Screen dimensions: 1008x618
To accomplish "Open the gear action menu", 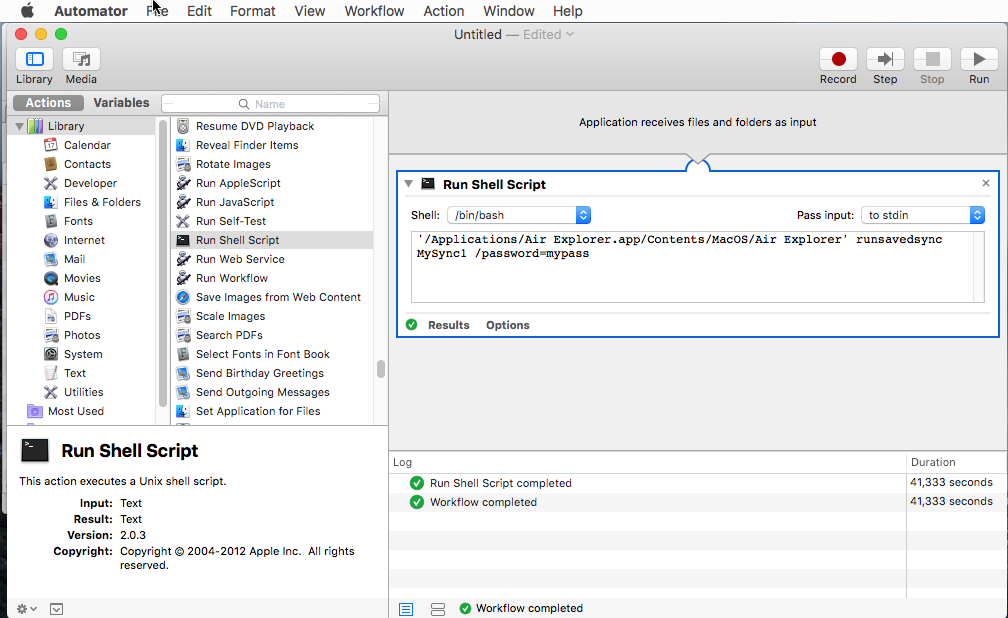I will tap(26, 608).
